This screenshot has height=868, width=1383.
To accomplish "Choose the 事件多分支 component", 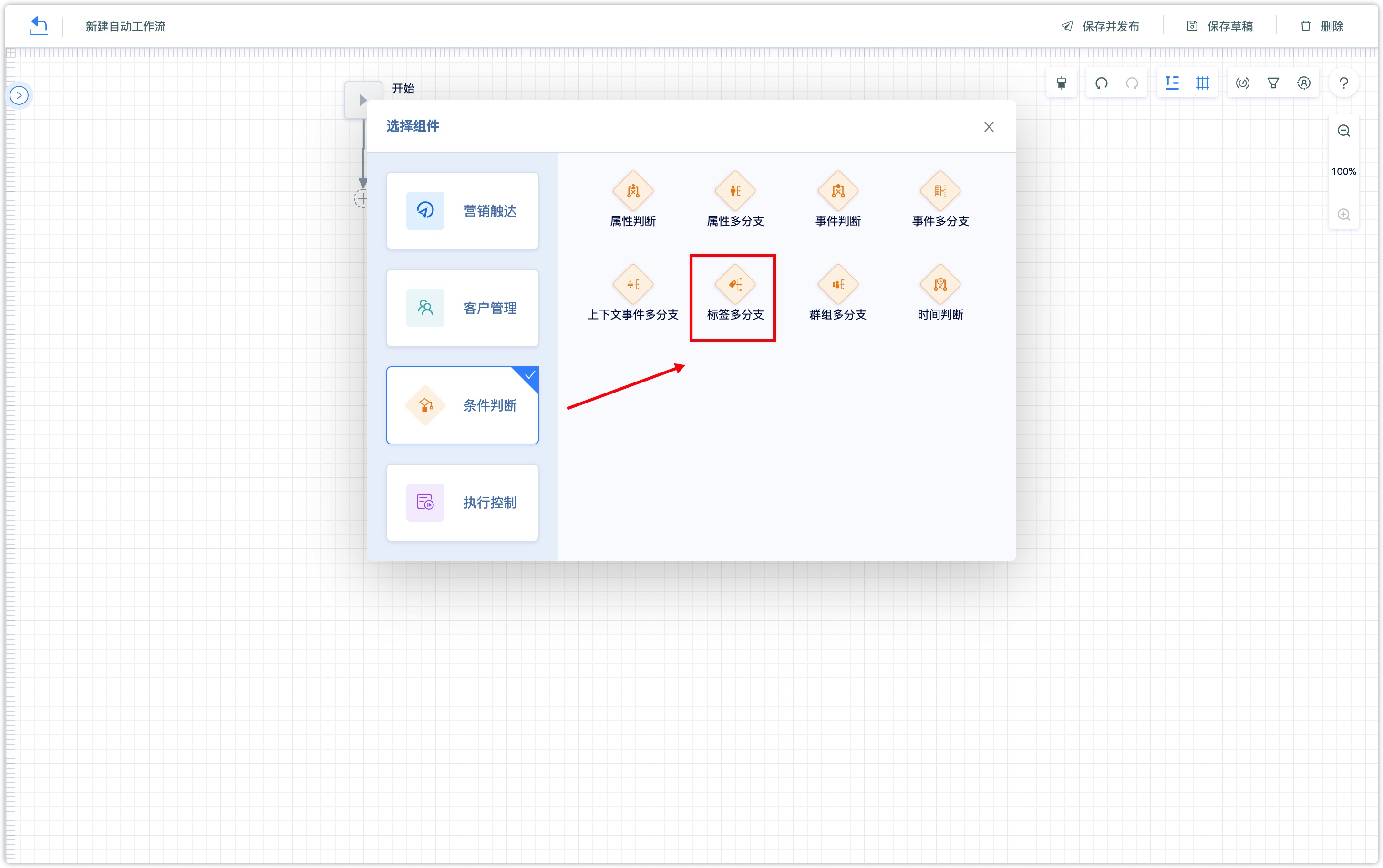I will [x=940, y=199].
